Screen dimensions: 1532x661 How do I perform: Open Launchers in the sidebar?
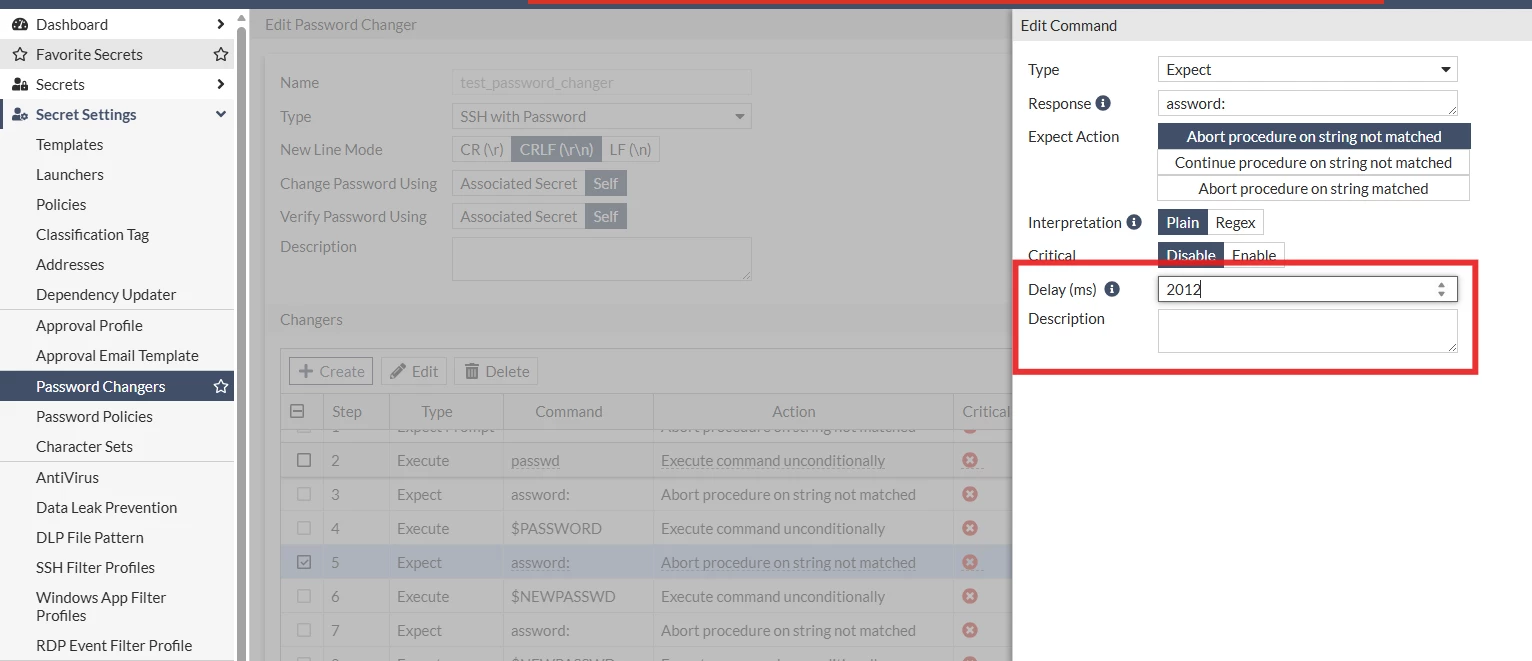coord(69,174)
